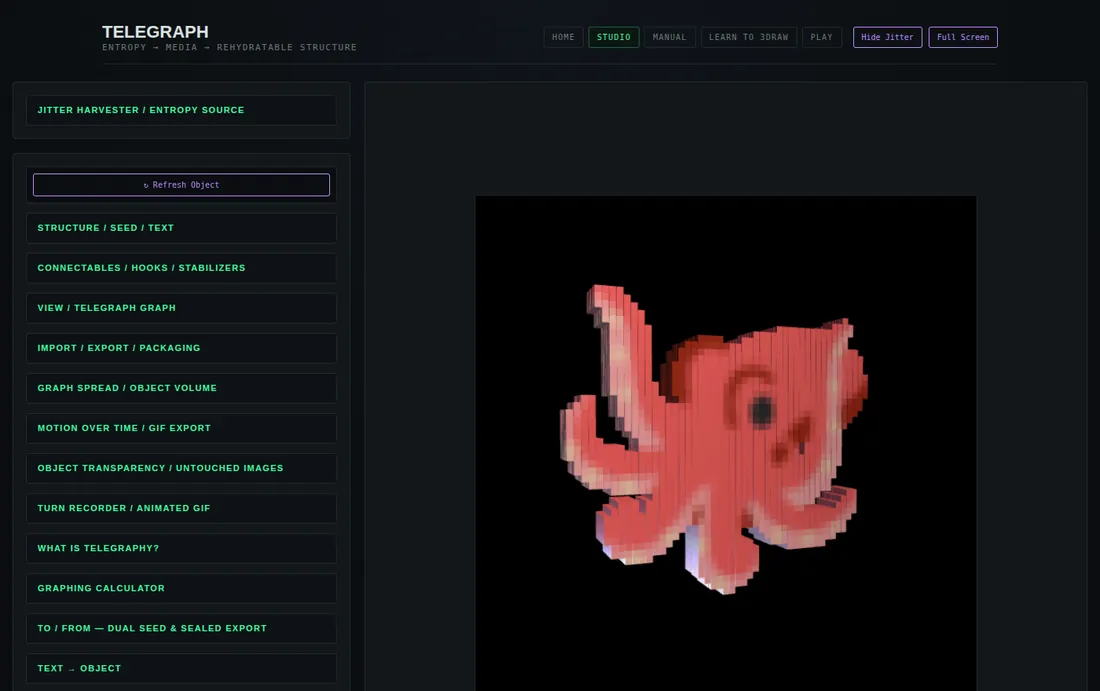Viewport: 1100px width, 691px height.
Task: Enter Full Screen mode
Action: coord(963,37)
